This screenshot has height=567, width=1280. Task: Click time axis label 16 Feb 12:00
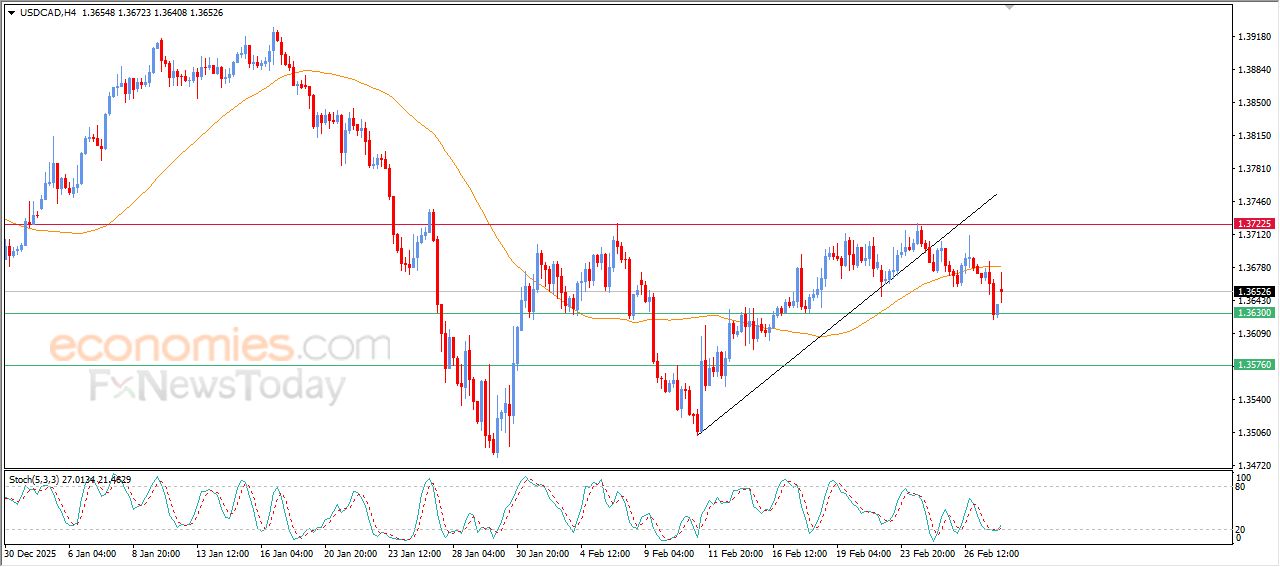[x=798, y=553]
